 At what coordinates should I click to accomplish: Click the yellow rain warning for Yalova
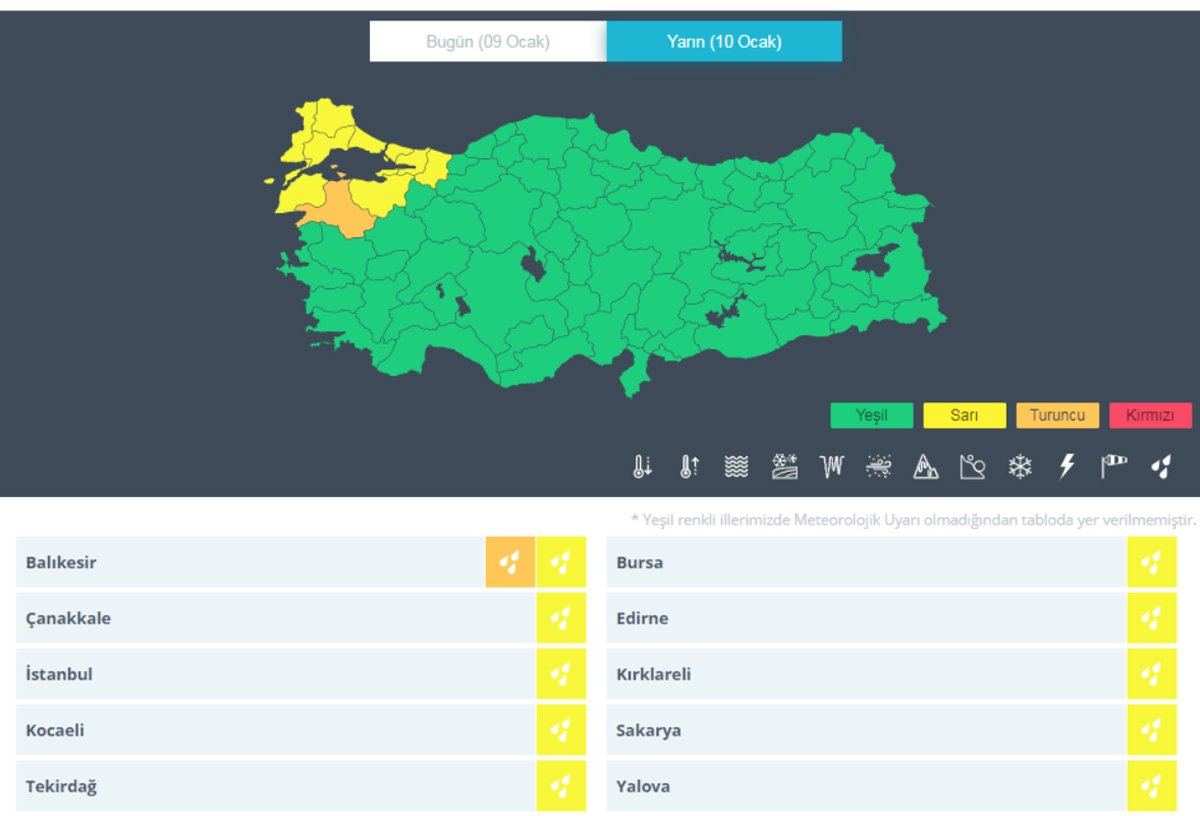(1152, 786)
